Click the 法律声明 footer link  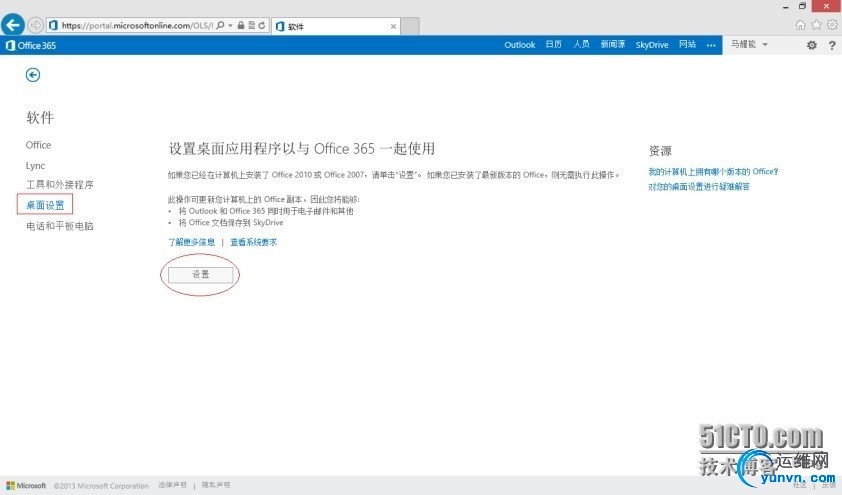(172, 485)
